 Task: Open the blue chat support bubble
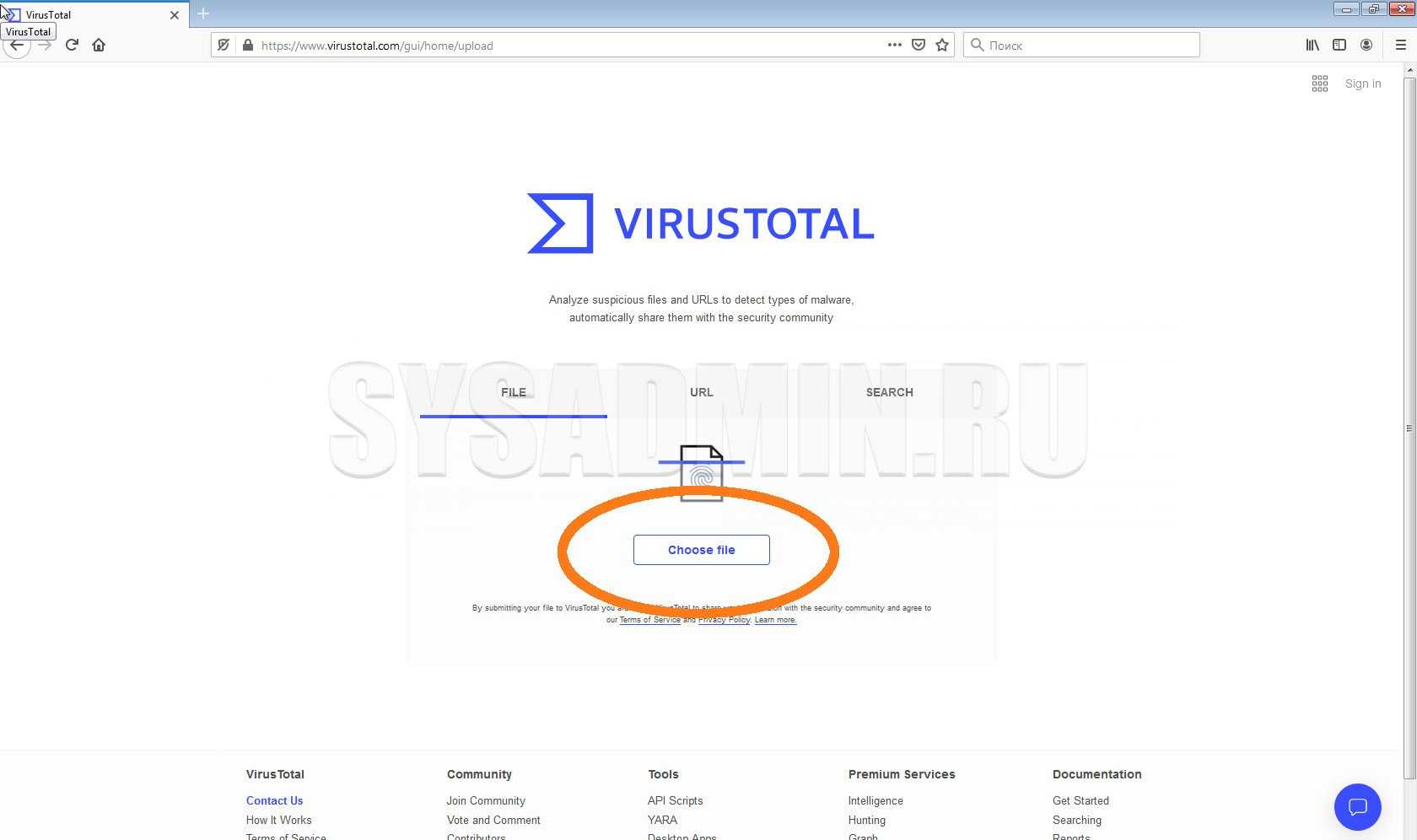point(1357,807)
